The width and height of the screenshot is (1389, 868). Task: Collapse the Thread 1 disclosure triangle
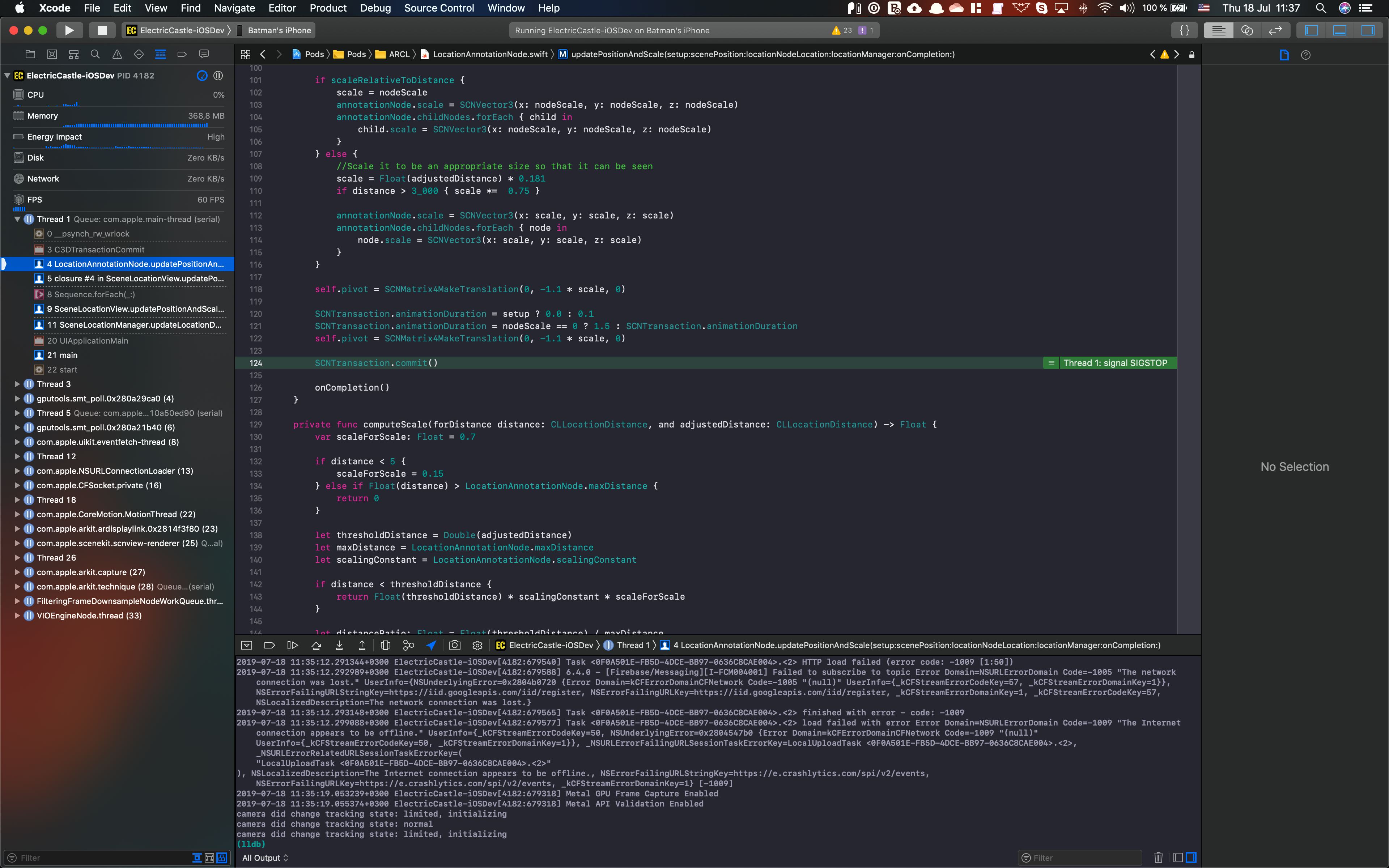17,219
